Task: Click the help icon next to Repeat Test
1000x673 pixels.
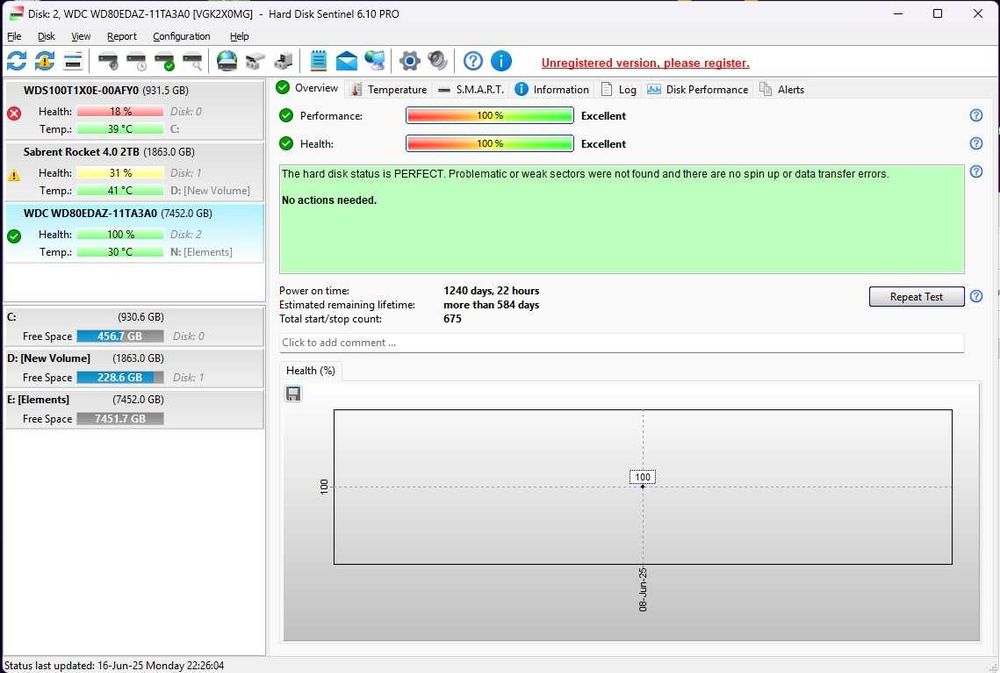Action: [x=976, y=296]
